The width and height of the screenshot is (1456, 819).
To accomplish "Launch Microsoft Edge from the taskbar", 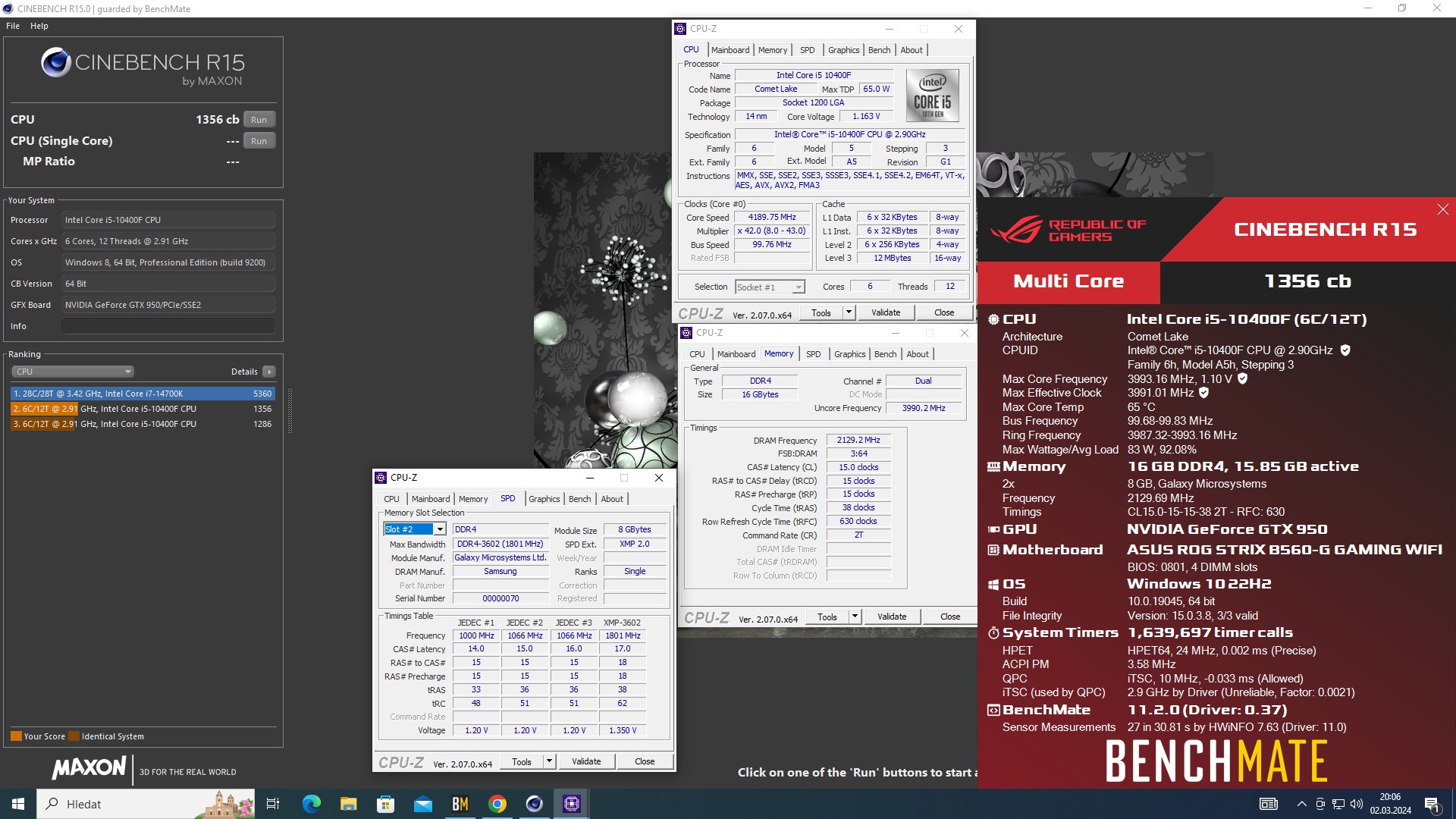I will tap(311, 804).
